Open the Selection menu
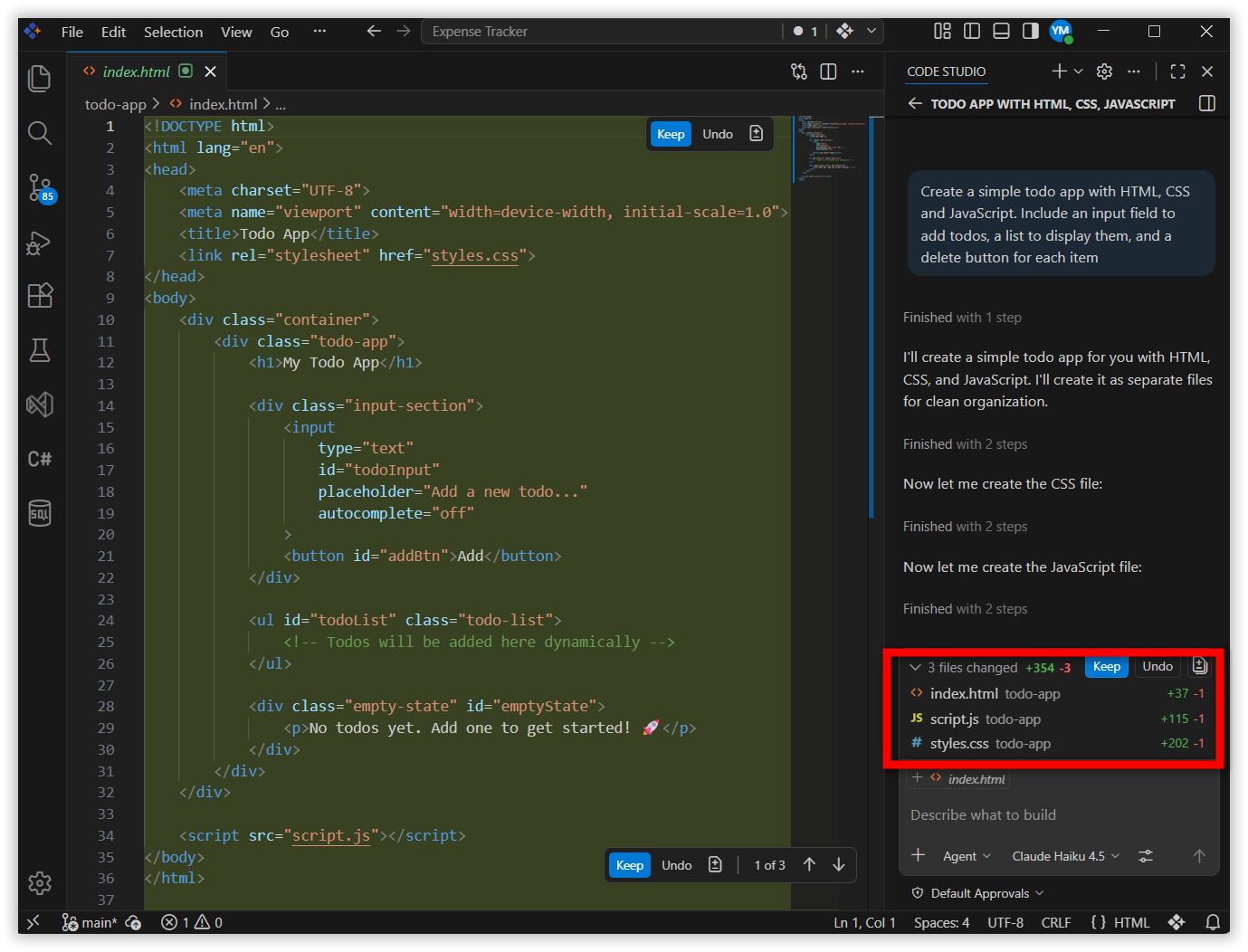The width and height of the screenshot is (1248, 952). 173,32
